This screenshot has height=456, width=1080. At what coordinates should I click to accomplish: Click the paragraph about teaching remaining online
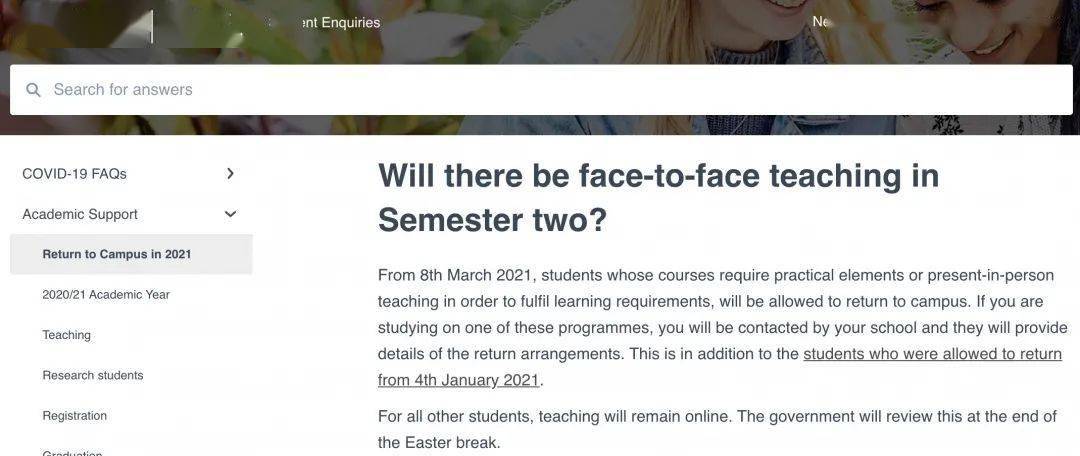coord(717,429)
